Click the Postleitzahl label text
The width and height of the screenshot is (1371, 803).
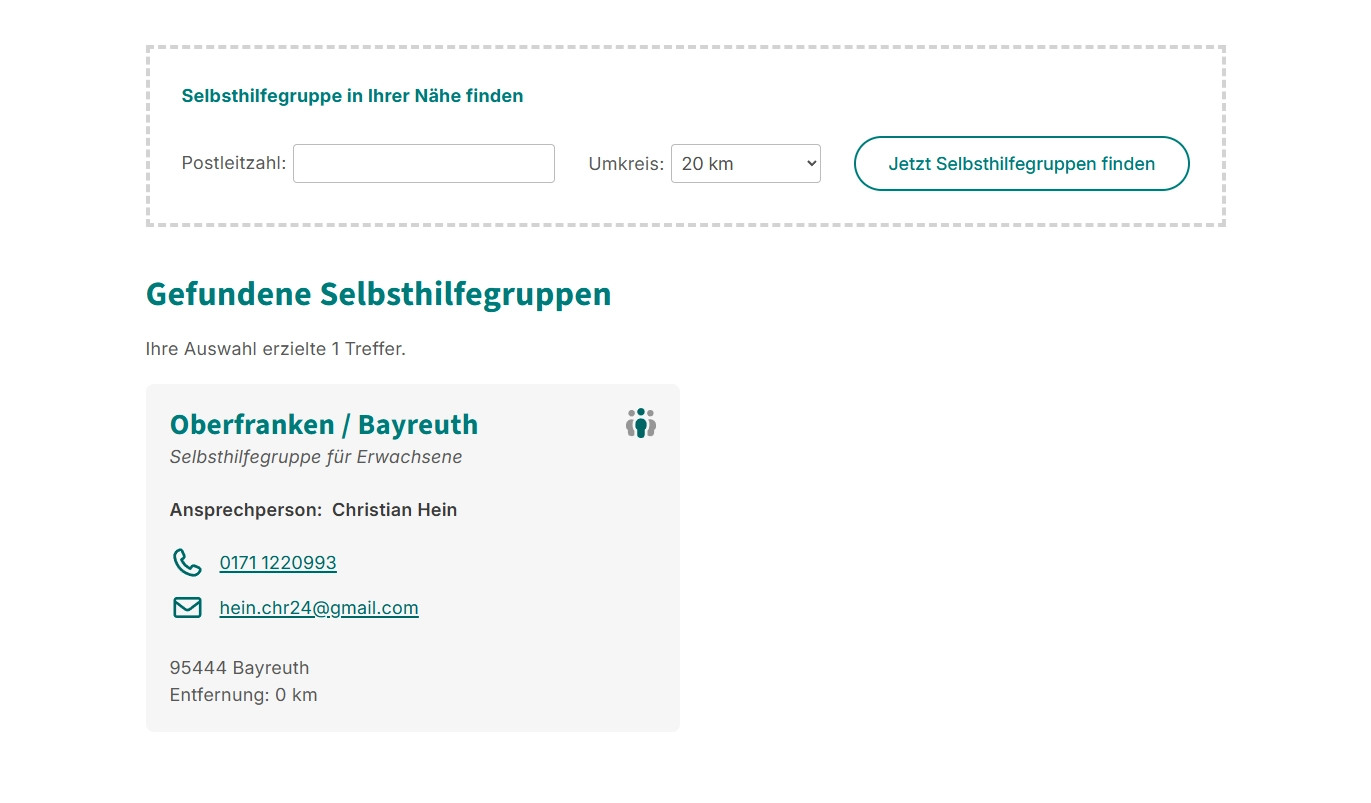point(233,163)
